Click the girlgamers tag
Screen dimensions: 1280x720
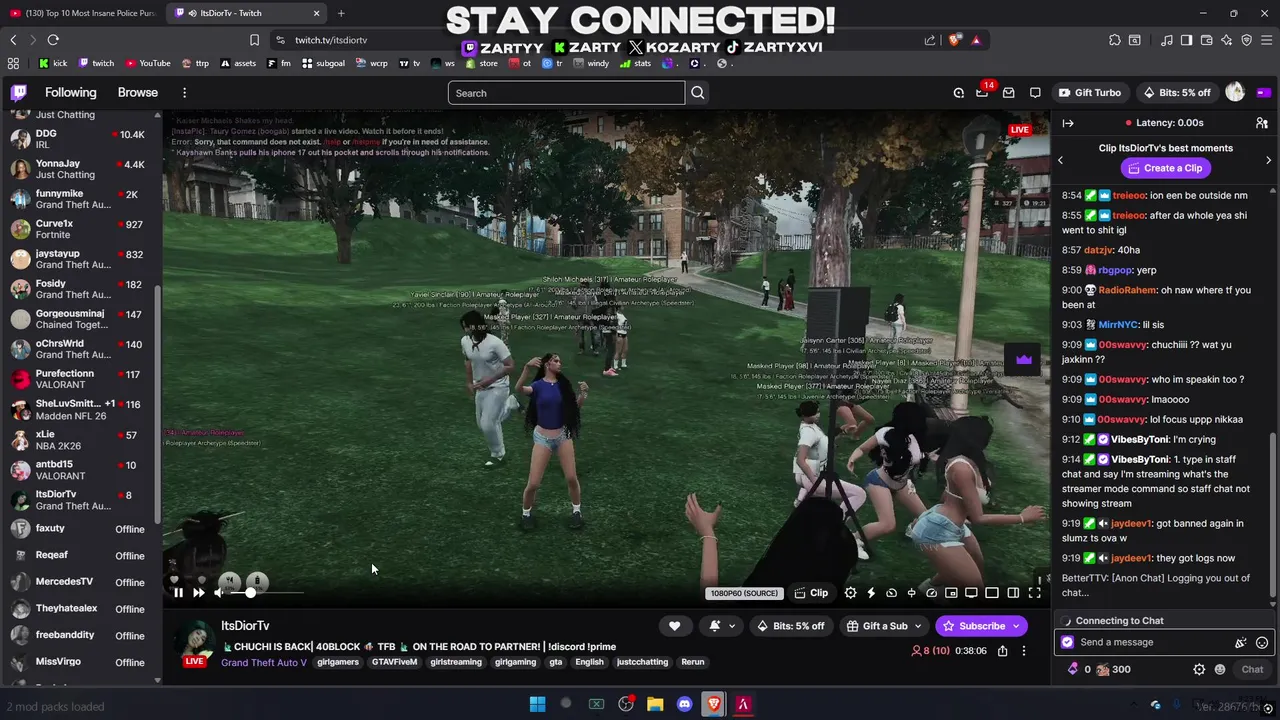(x=338, y=662)
